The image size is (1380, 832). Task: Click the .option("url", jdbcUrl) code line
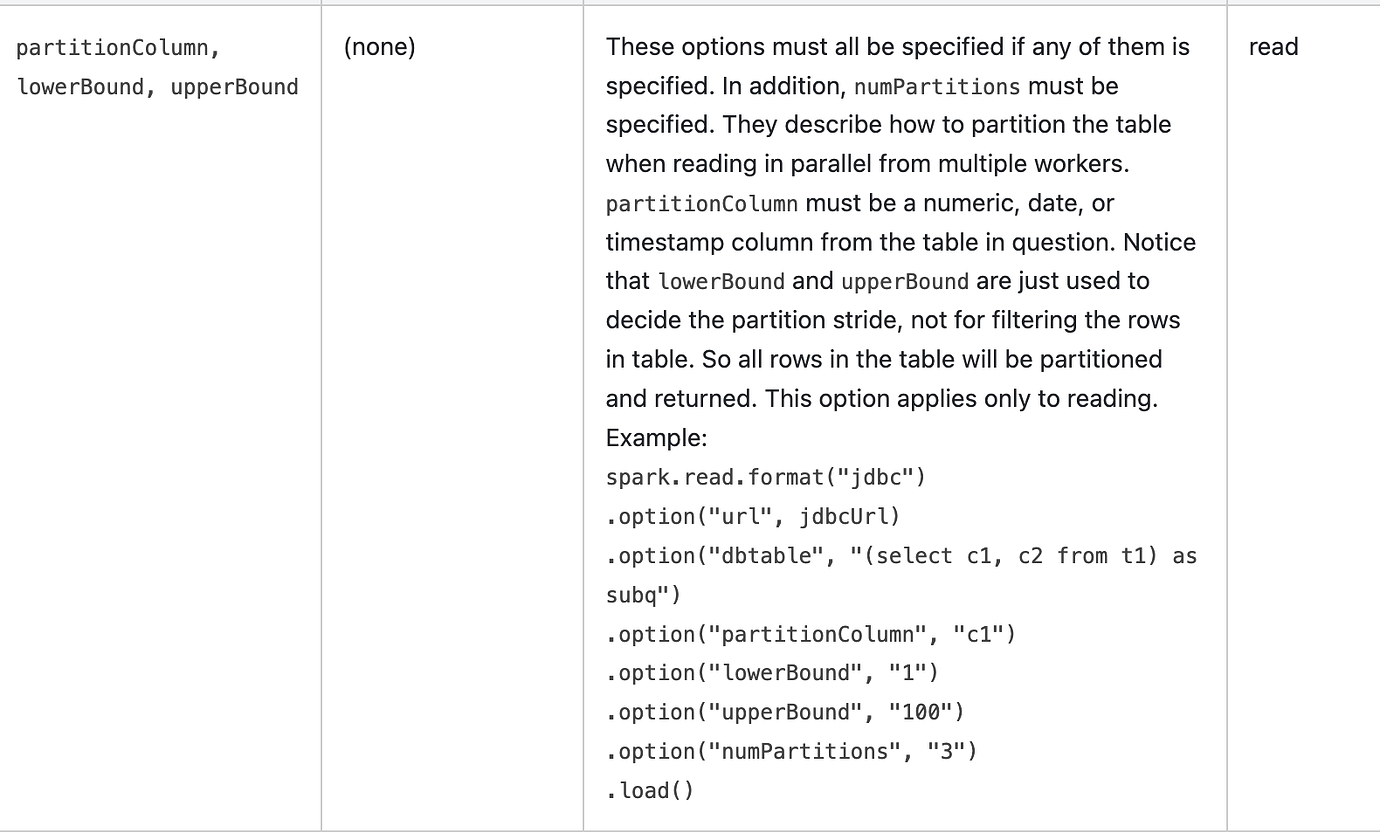(753, 517)
